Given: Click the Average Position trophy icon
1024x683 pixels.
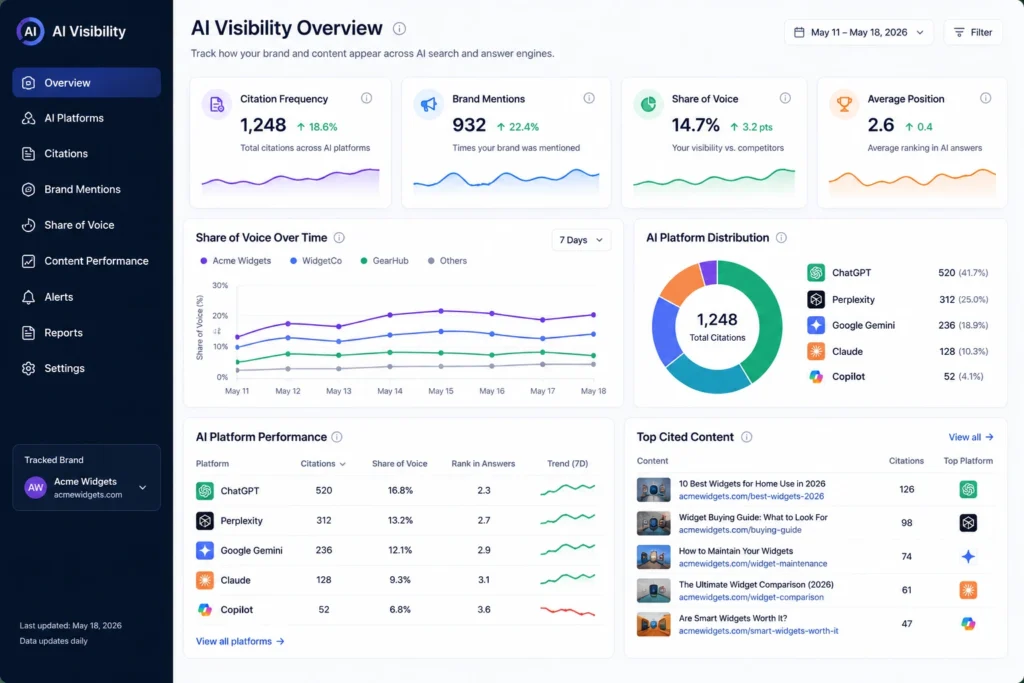Looking at the screenshot, I should 844,104.
